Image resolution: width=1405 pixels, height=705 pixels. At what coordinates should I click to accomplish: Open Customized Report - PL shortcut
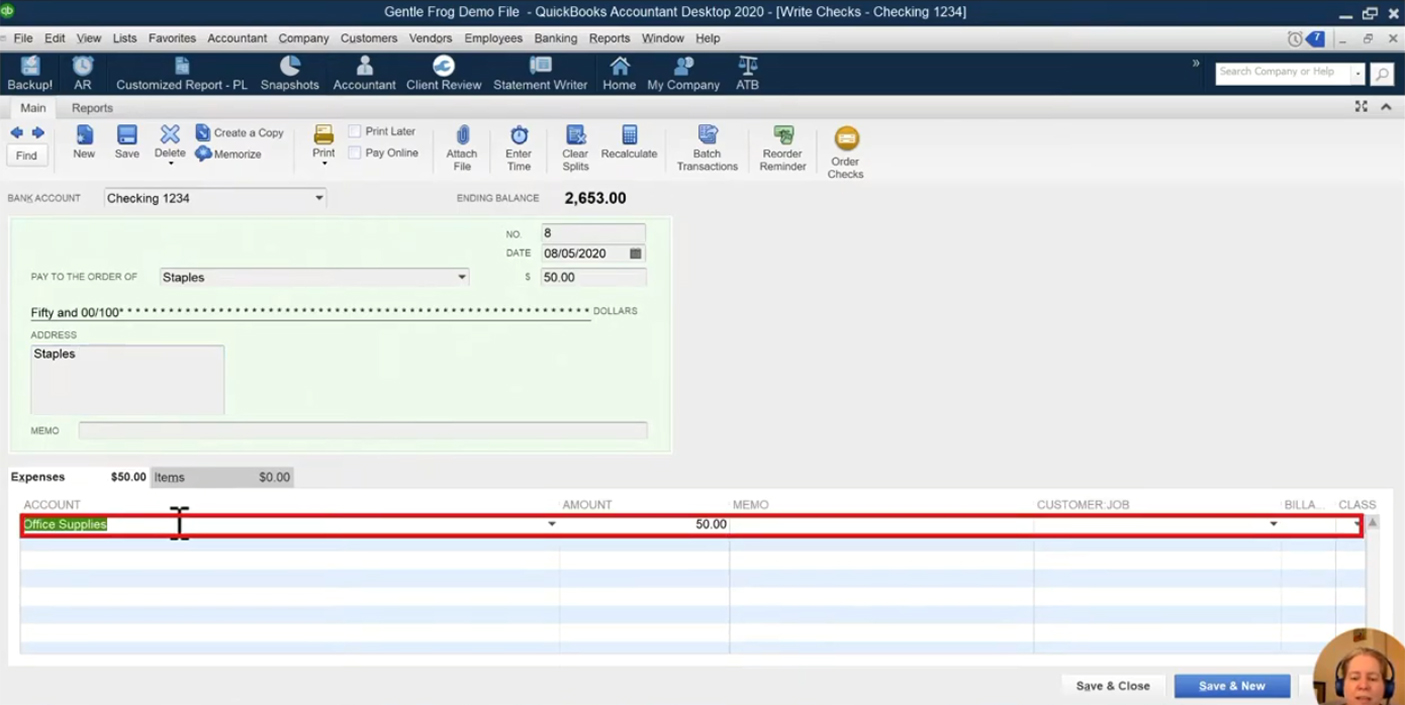point(181,73)
